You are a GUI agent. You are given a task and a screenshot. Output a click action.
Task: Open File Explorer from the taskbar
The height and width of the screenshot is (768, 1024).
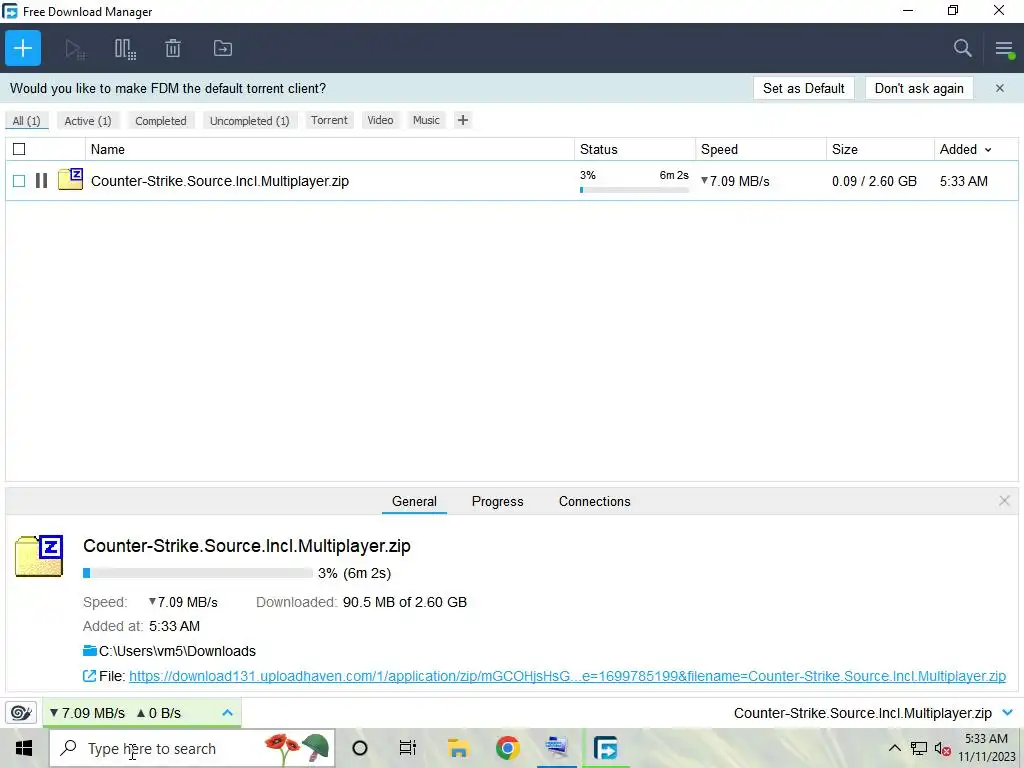tap(458, 748)
